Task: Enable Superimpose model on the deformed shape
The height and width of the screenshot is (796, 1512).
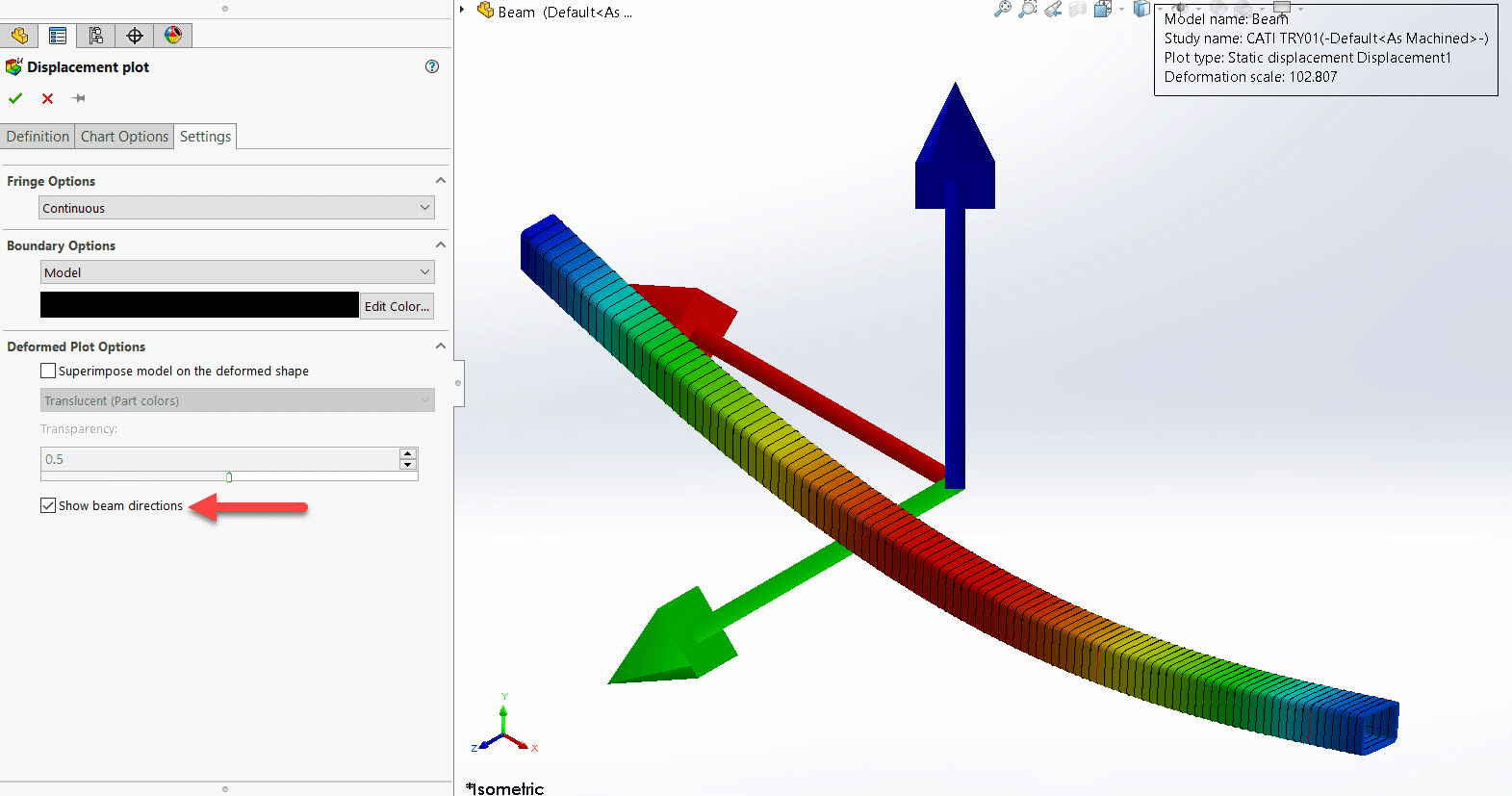Action: pos(48,371)
